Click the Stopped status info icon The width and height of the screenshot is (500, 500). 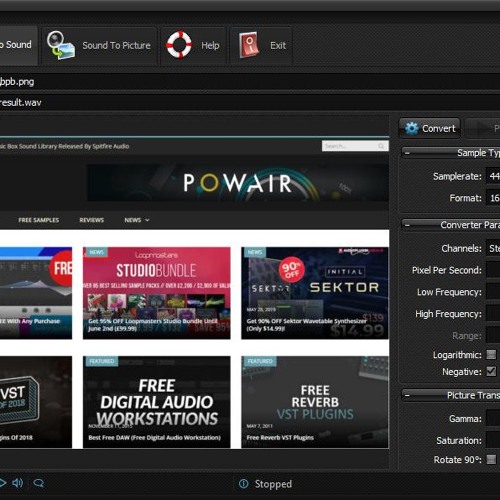[244, 484]
